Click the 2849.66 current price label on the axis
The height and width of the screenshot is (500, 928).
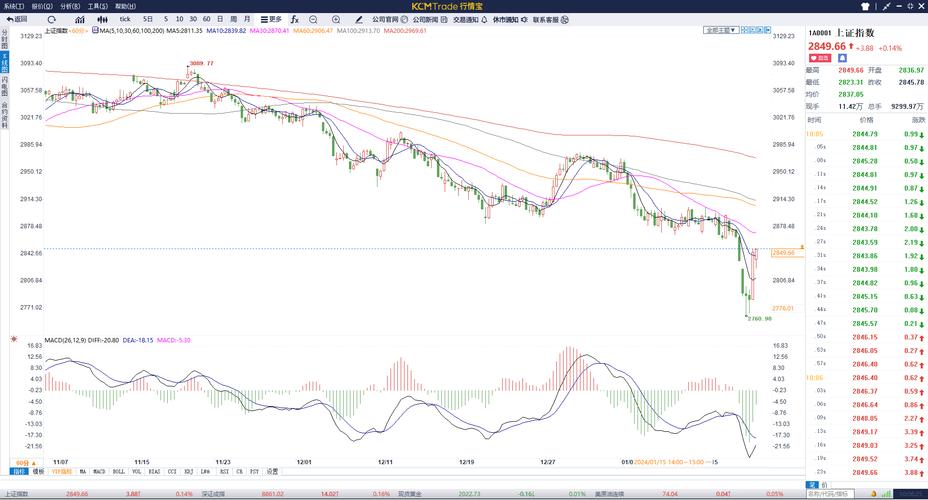click(787, 253)
